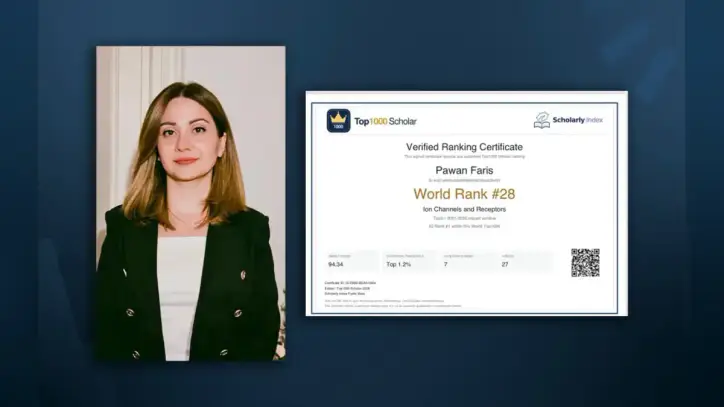Click the "Verified Ranking Certificate" heading

point(464,147)
